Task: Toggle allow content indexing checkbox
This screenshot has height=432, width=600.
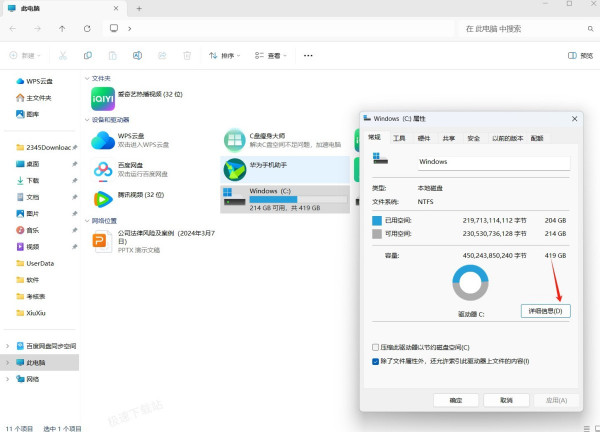Action: (375, 361)
